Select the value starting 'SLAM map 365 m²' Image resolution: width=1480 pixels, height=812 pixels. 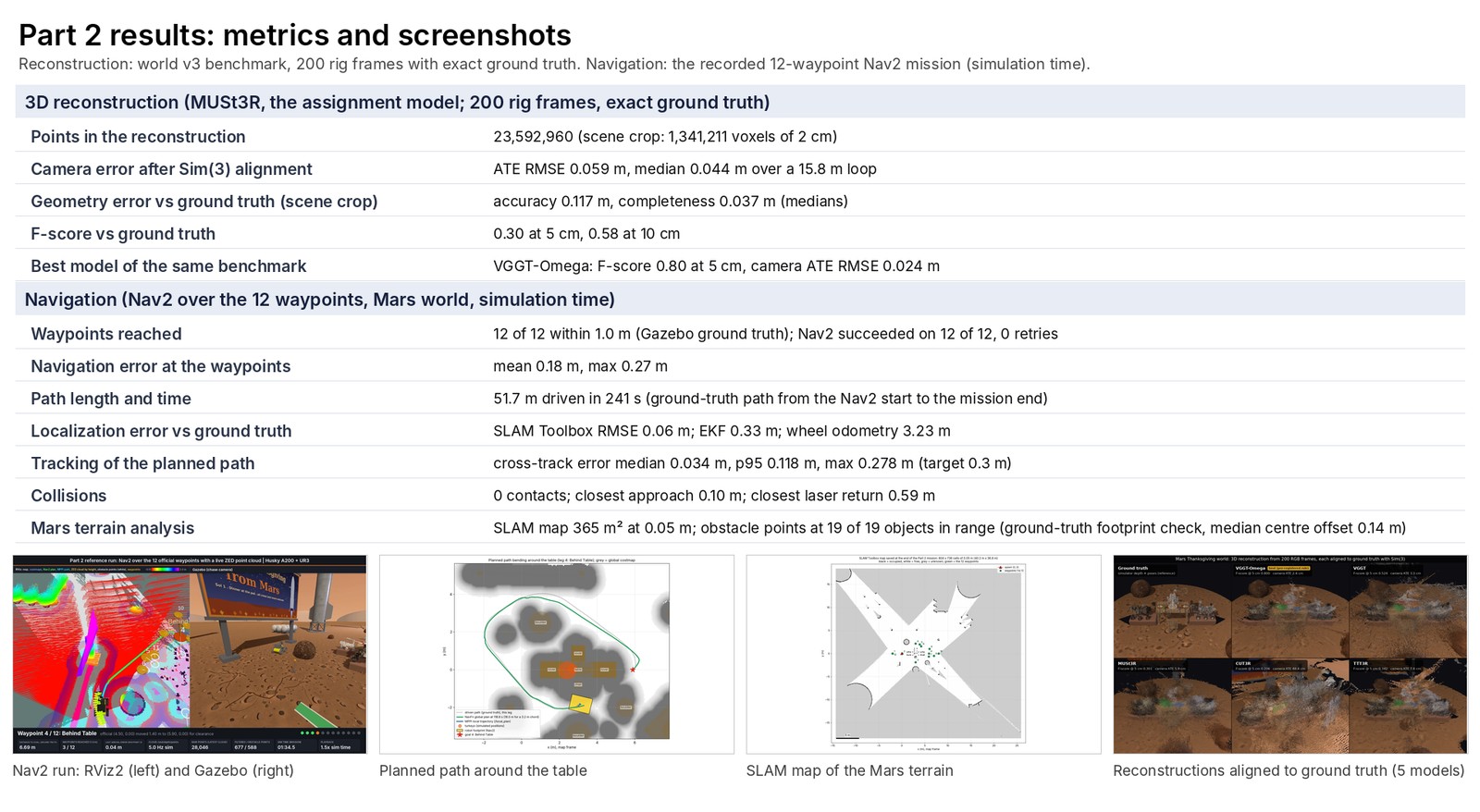pyautogui.click(x=949, y=528)
